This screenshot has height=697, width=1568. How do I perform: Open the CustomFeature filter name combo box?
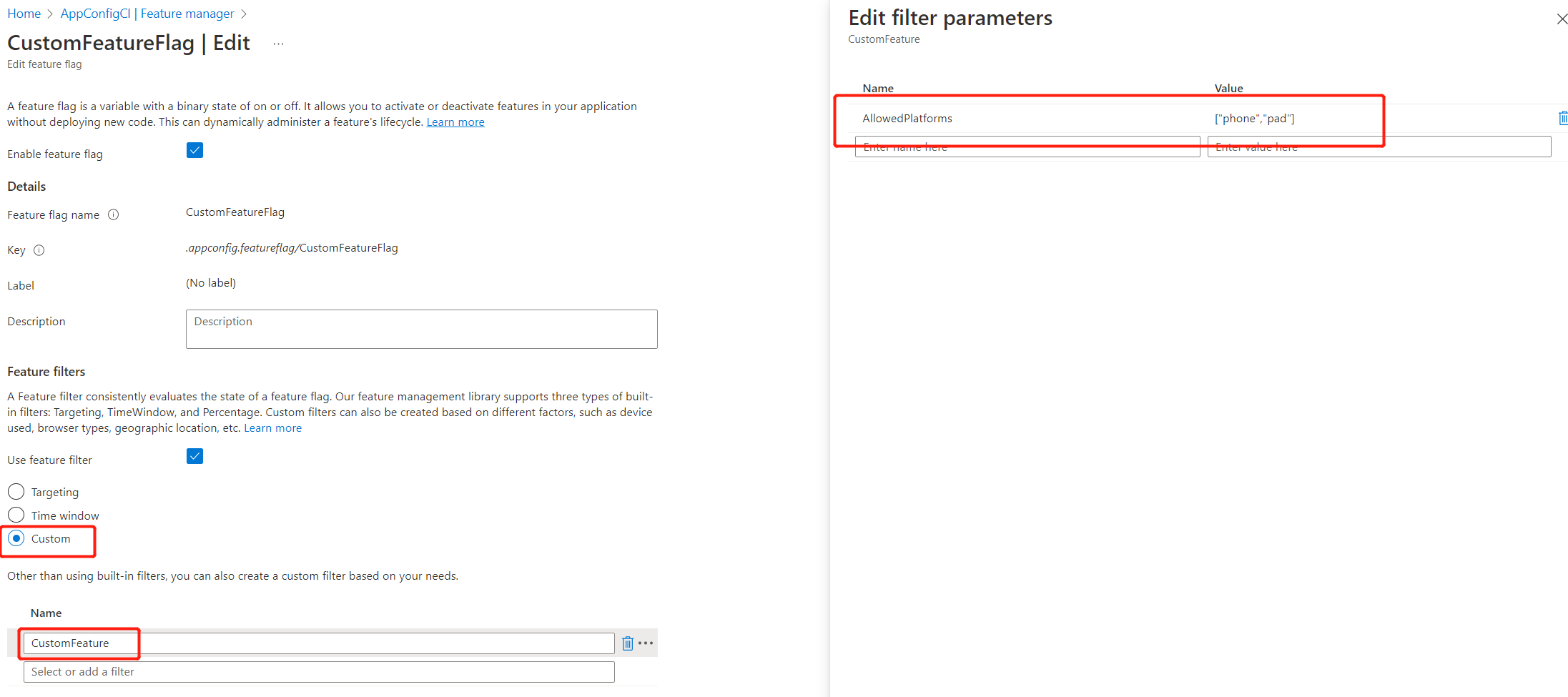[x=318, y=643]
